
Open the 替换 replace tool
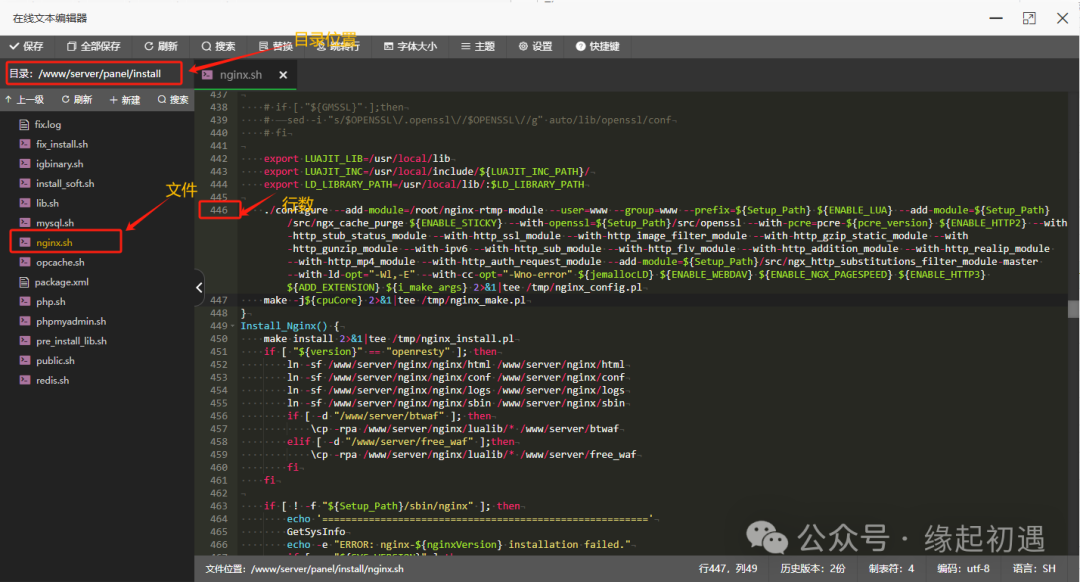click(x=276, y=46)
